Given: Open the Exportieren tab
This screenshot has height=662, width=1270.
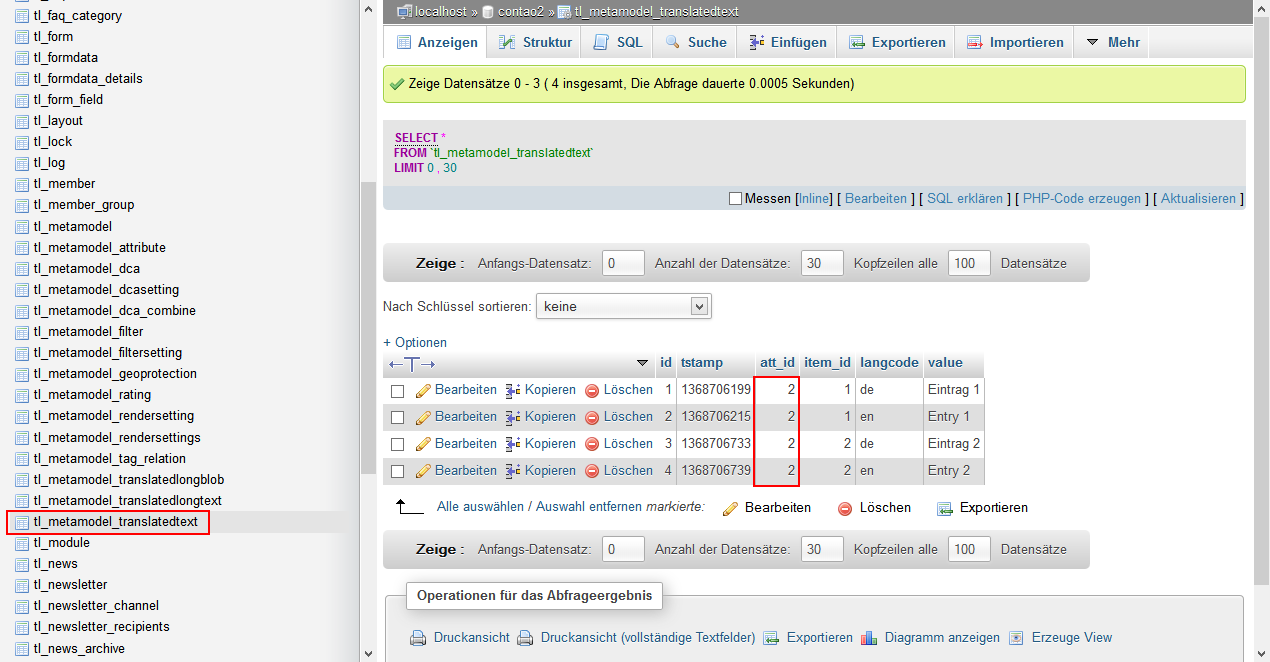Looking at the screenshot, I should pyautogui.click(x=897, y=42).
